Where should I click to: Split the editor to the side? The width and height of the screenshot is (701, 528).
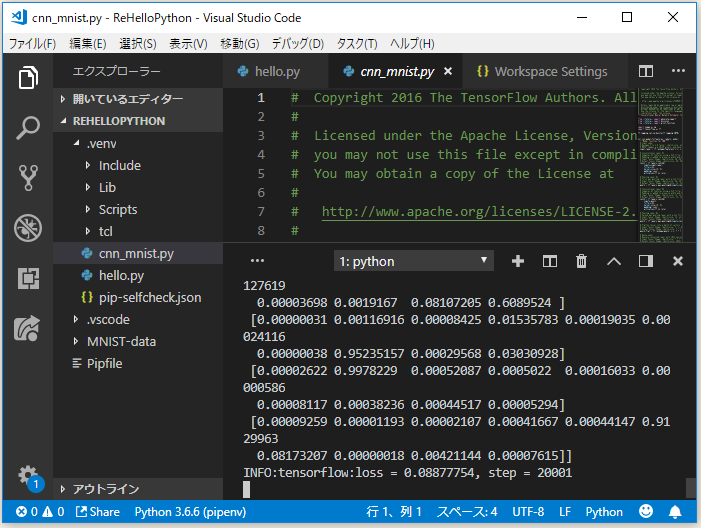(646, 71)
